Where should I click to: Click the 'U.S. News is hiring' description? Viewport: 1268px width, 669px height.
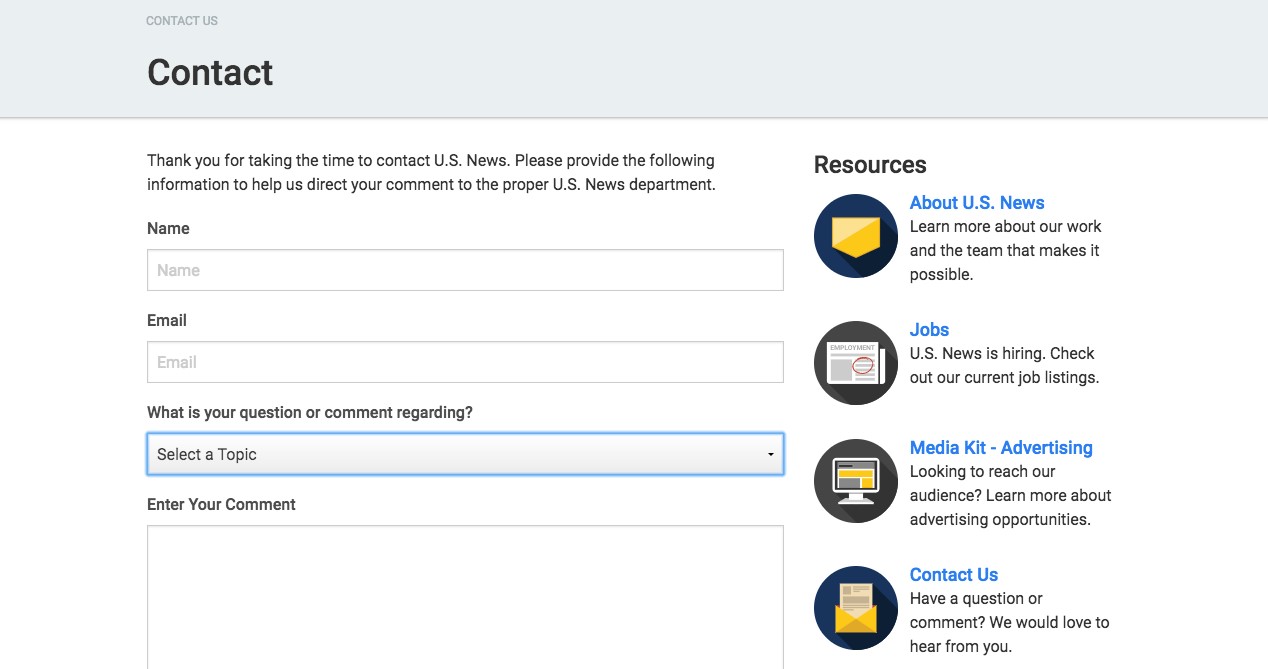[x=1004, y=366]
